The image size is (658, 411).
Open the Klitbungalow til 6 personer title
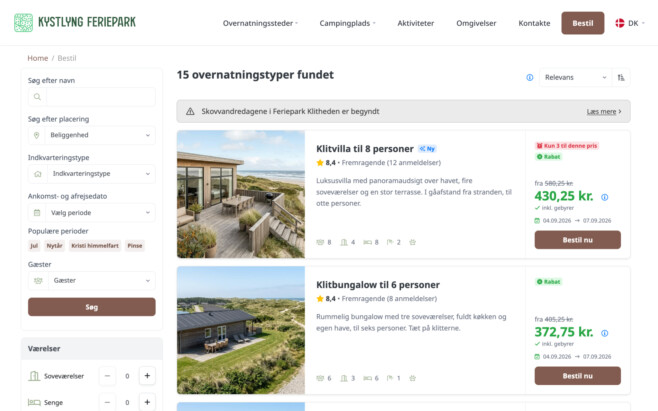pyautogui.click(x=378, y=285)
